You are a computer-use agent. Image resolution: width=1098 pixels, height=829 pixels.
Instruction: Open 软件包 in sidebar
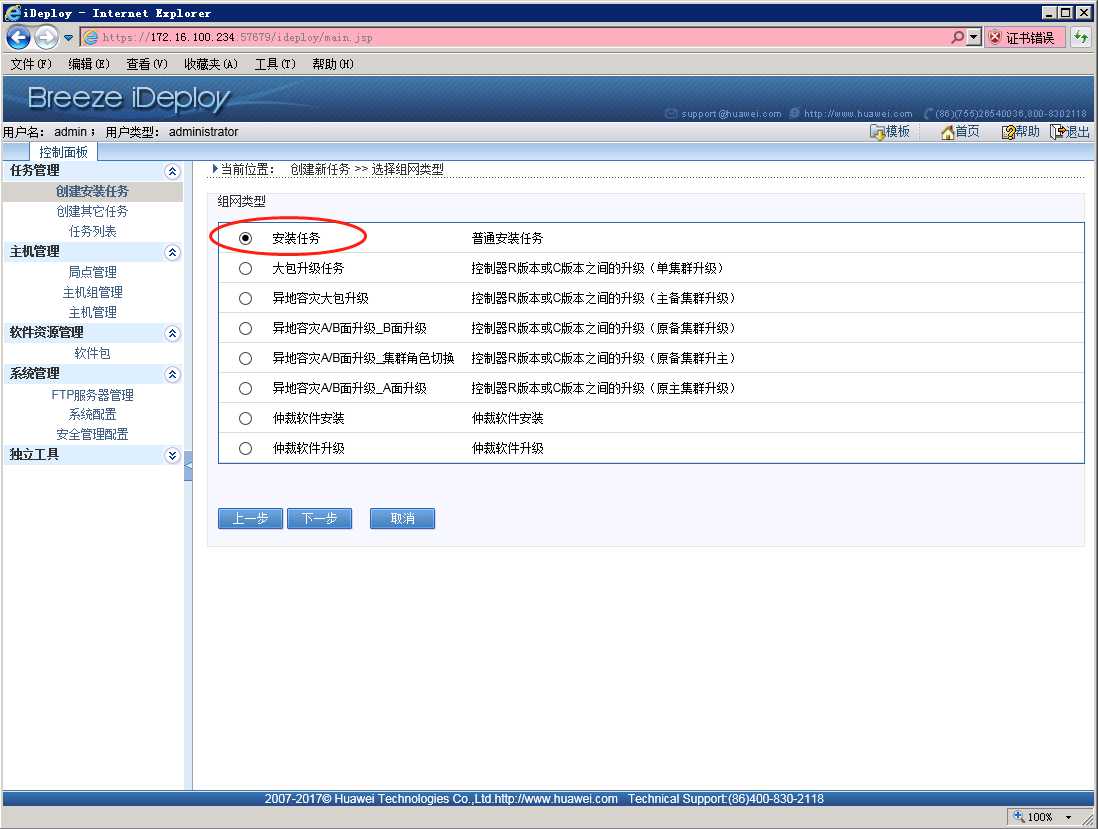pyautogui.click(x=92, y=353)
